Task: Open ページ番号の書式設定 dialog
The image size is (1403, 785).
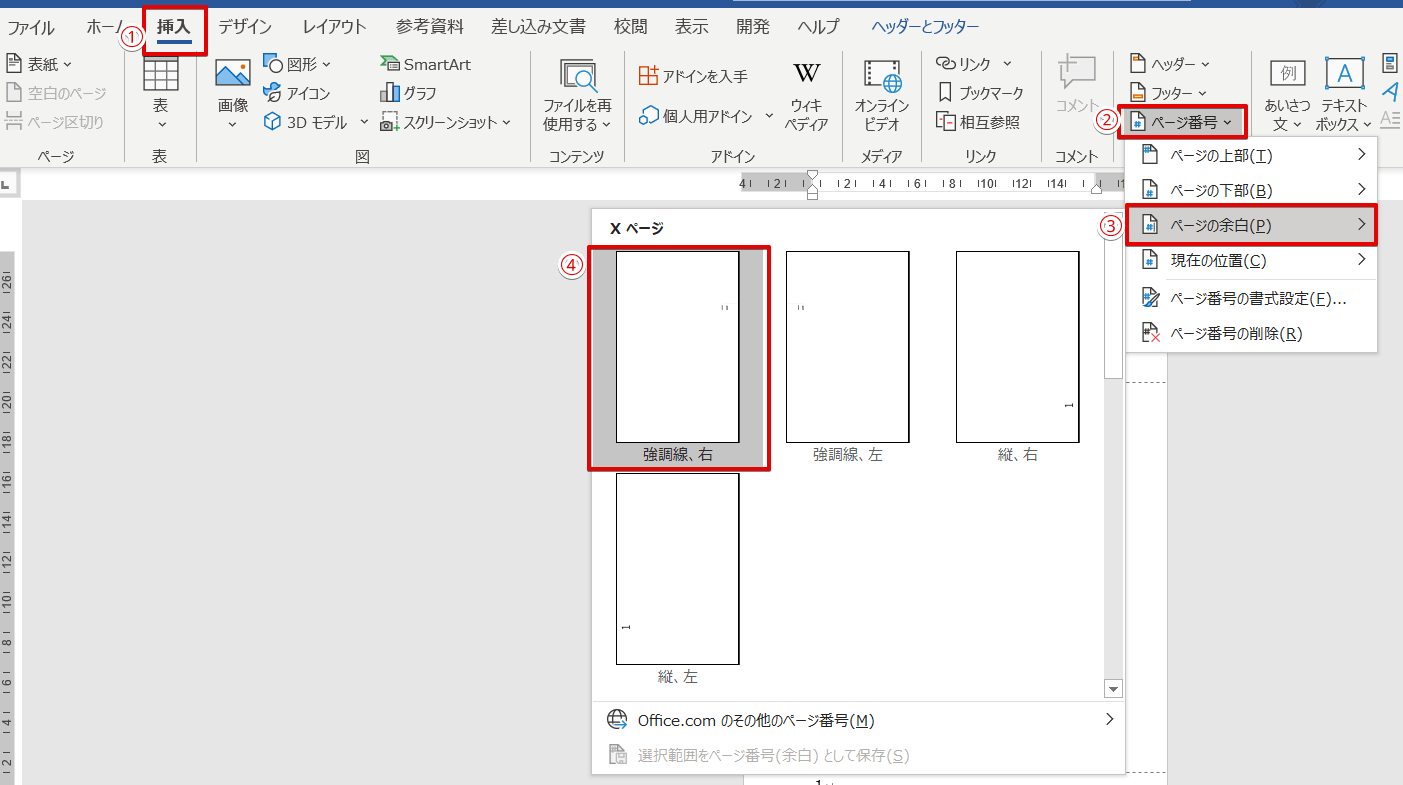Action: click(x=1251, y=298)
